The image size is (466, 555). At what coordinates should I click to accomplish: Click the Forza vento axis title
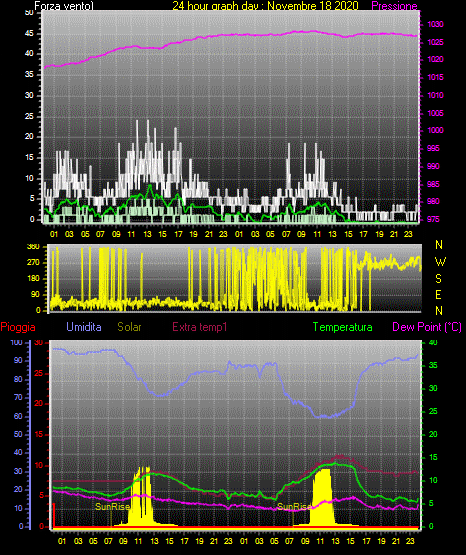point(64,6)
